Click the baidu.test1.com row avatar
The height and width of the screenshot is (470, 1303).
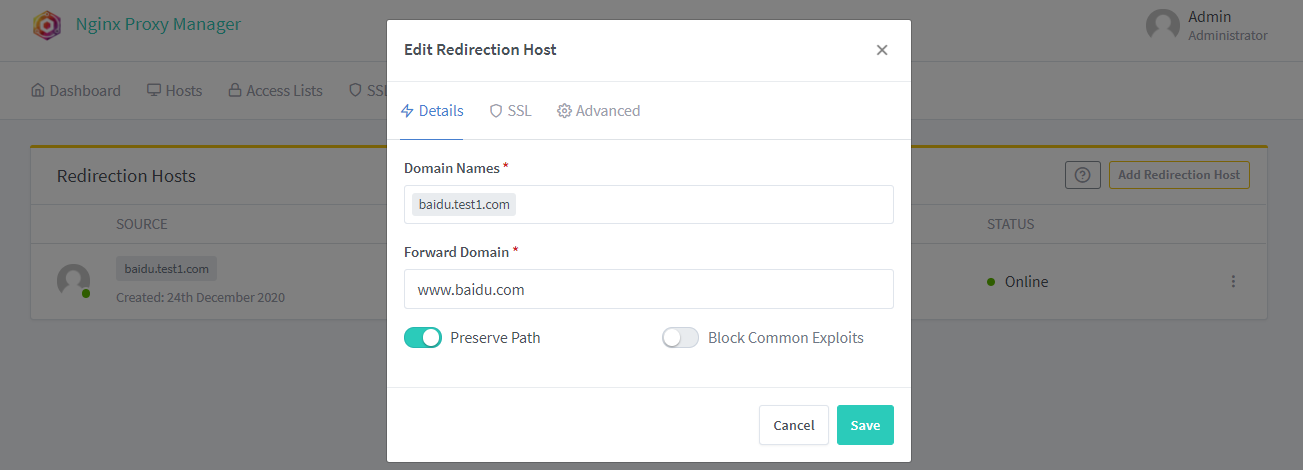pos(73,281)
